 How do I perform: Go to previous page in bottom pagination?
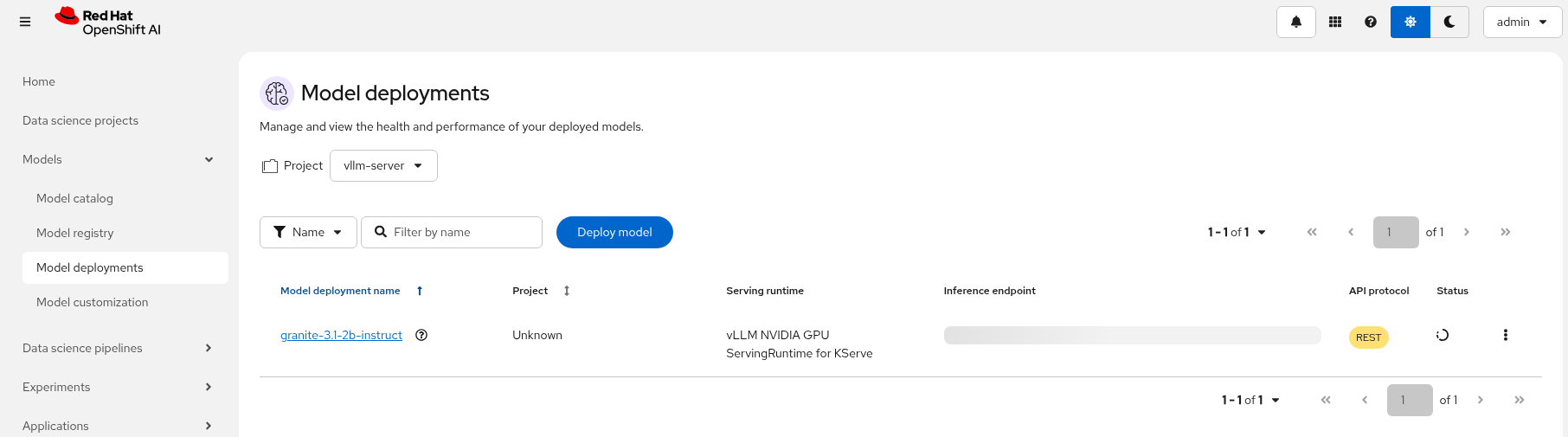coord(1365,400)
